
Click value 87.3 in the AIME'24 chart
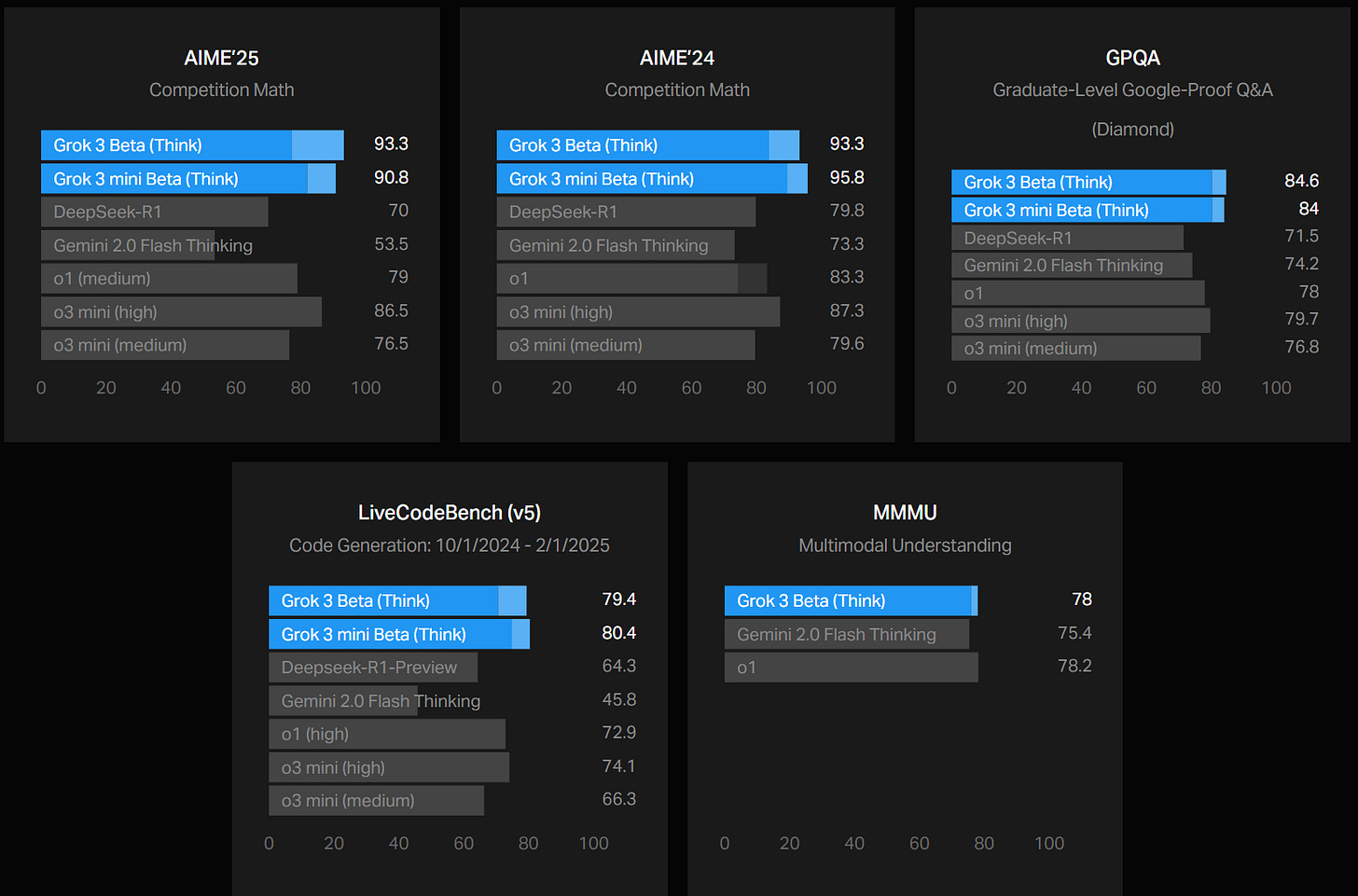[847, 310]
